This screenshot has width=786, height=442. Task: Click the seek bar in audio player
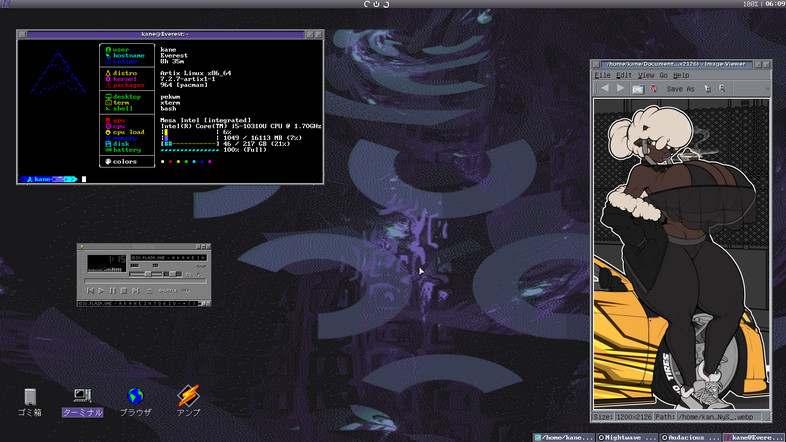coord(145,281)
